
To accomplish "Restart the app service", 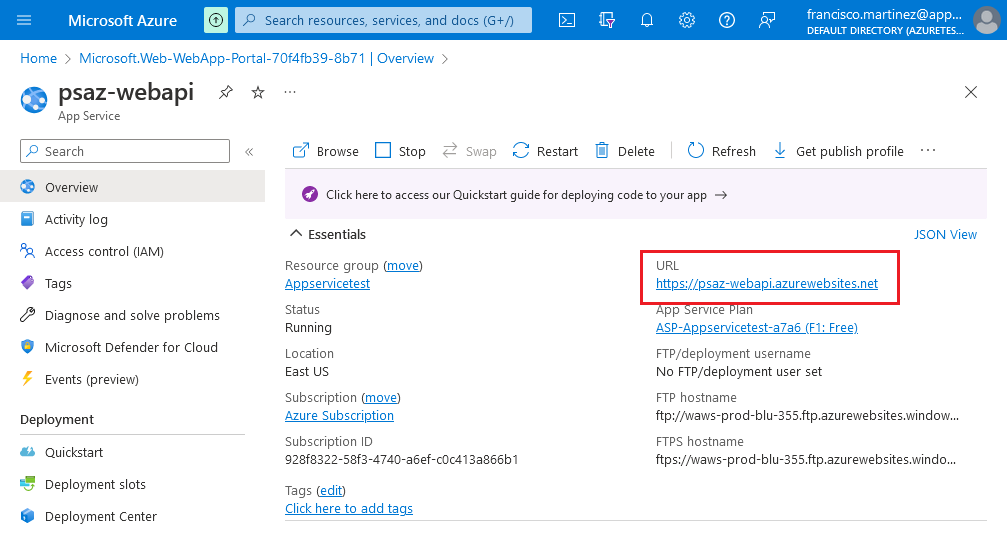I will pyautogui.click(x=545, y=151).
